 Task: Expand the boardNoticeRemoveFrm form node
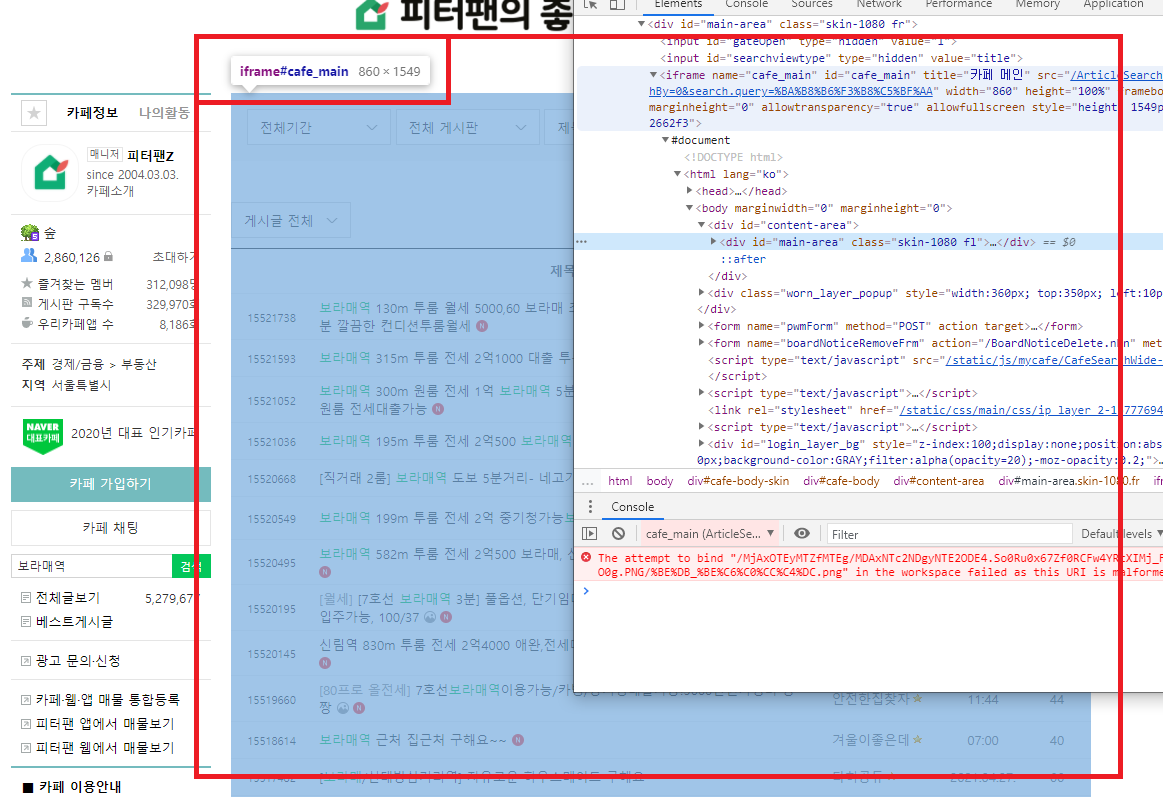click(x=701, y=343)
